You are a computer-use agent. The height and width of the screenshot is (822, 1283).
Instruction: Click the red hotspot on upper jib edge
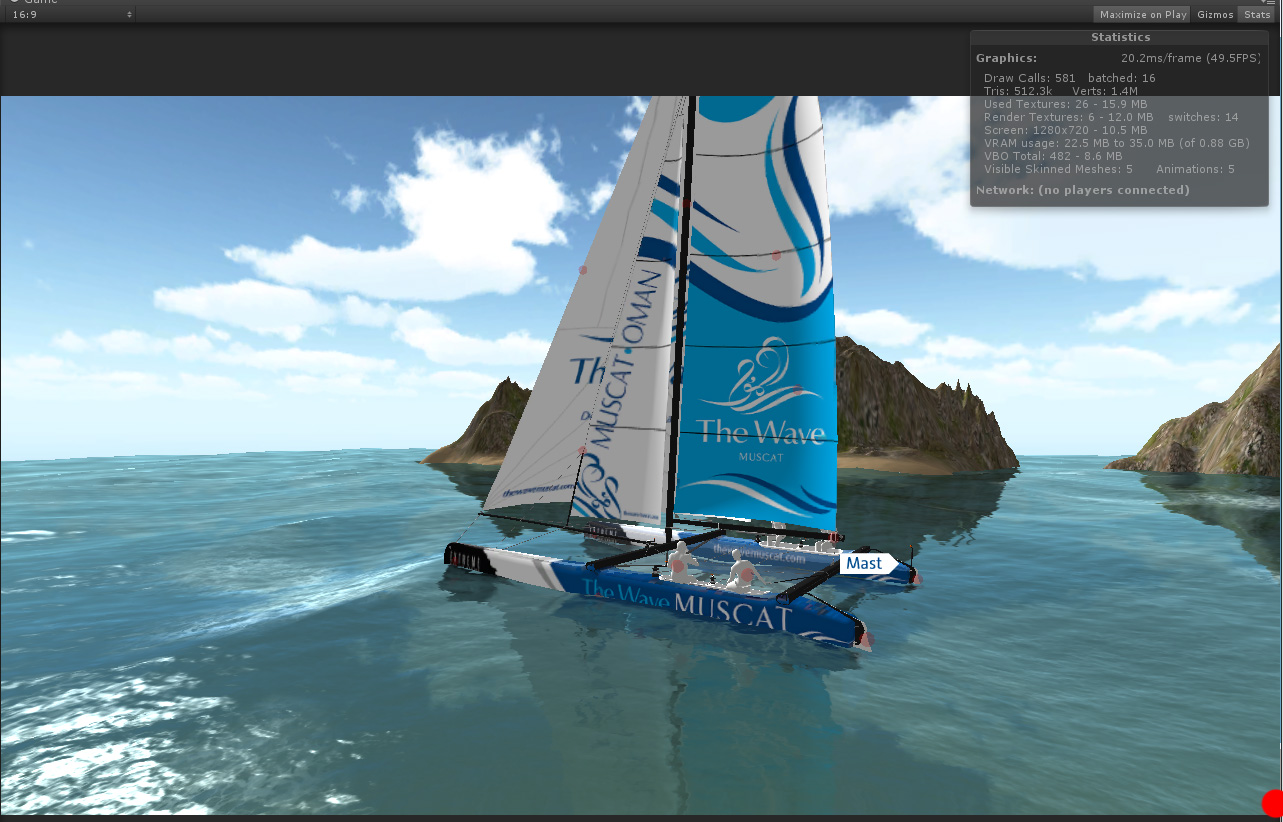(x=582, y=270)
